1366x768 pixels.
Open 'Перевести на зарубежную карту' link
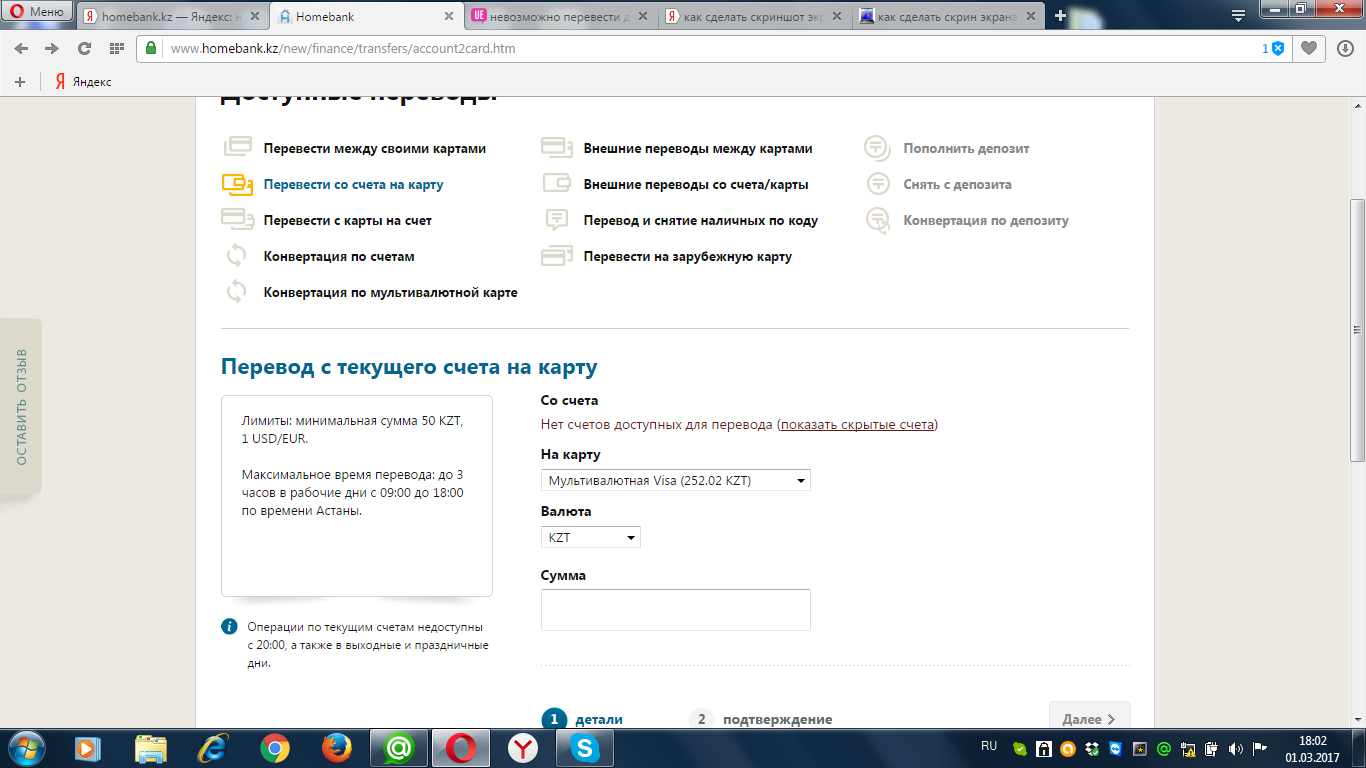click(688, 257)
